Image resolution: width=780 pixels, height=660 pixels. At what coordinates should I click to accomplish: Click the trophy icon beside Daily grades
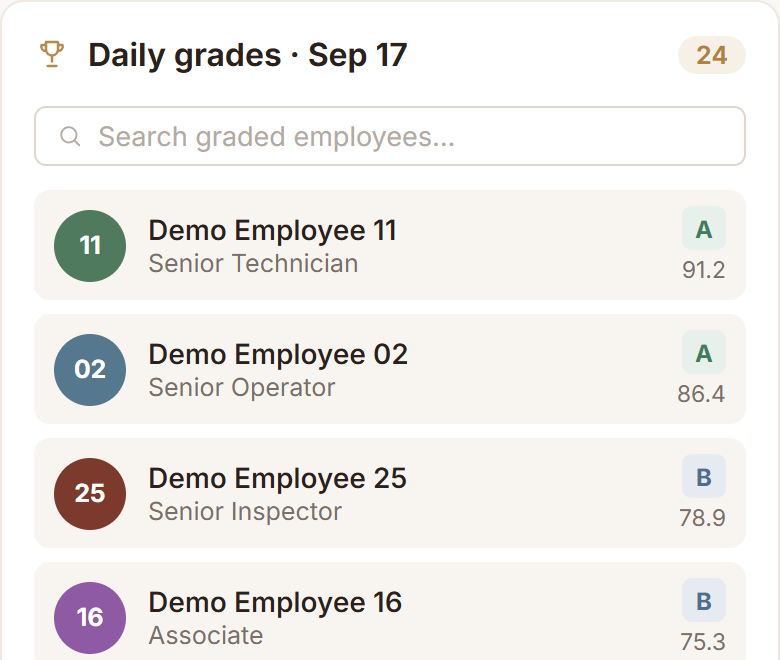click(x=52, y=54)
